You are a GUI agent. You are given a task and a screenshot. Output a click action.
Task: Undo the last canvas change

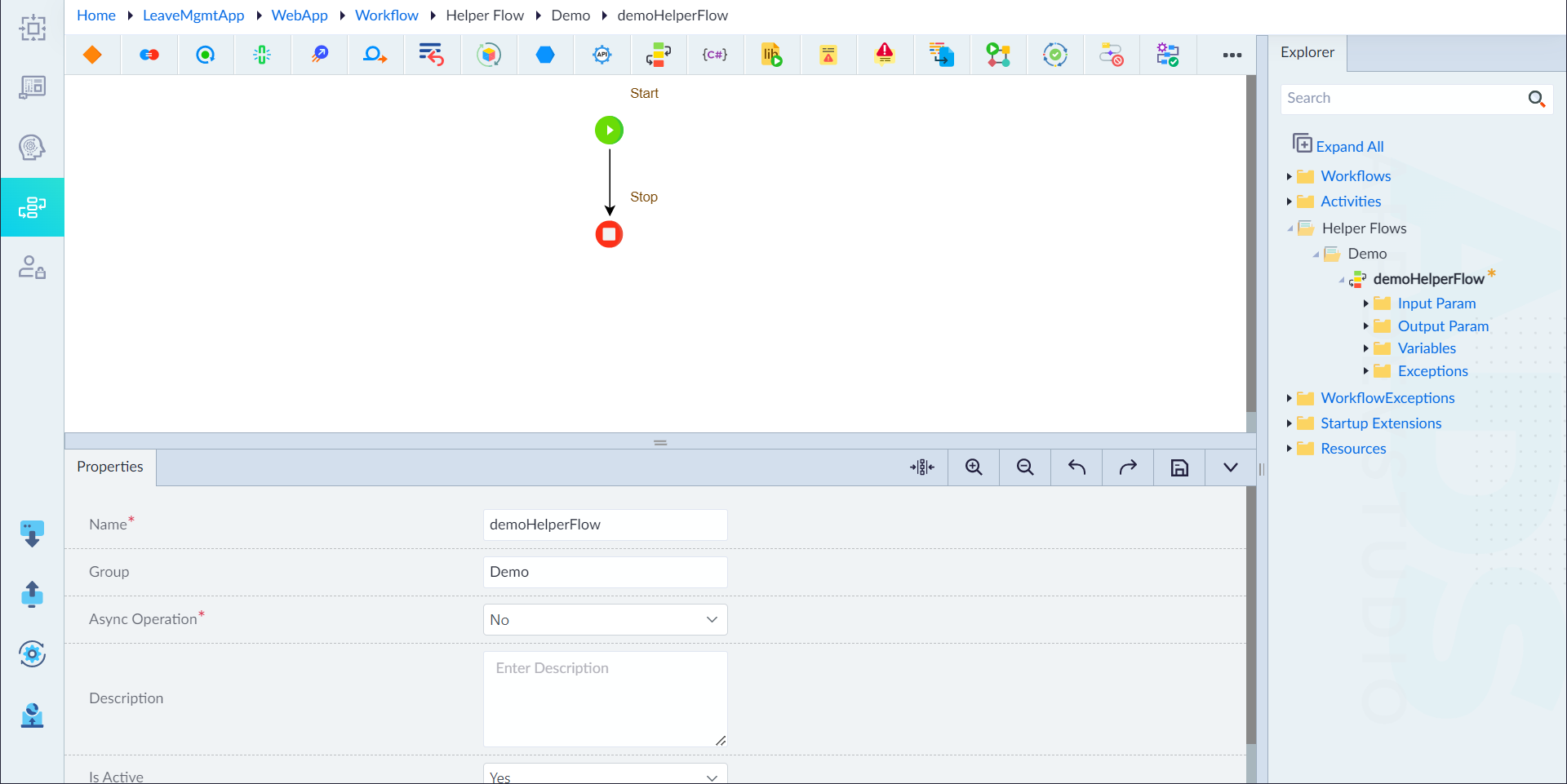[1076, 467]
